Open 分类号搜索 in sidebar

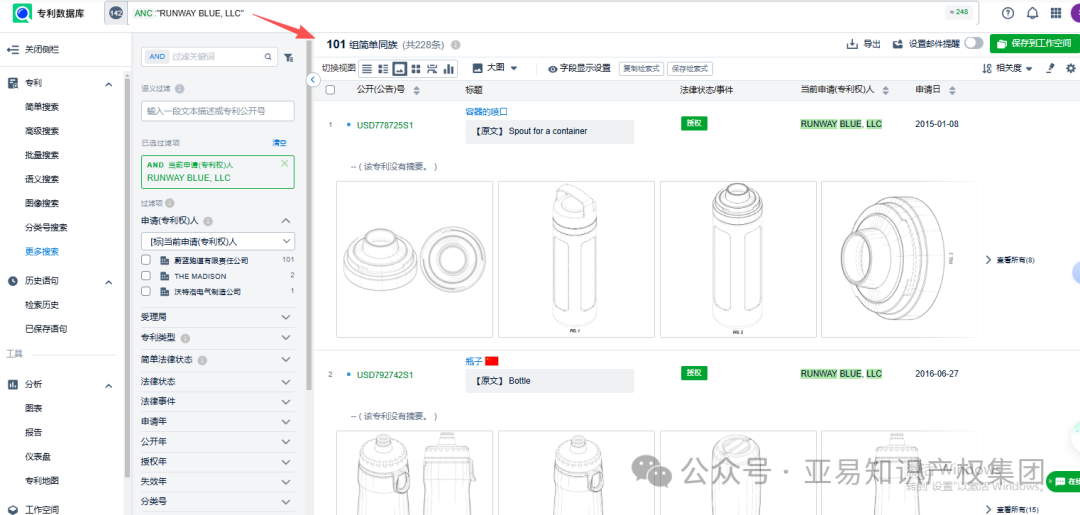click(46, 227)
